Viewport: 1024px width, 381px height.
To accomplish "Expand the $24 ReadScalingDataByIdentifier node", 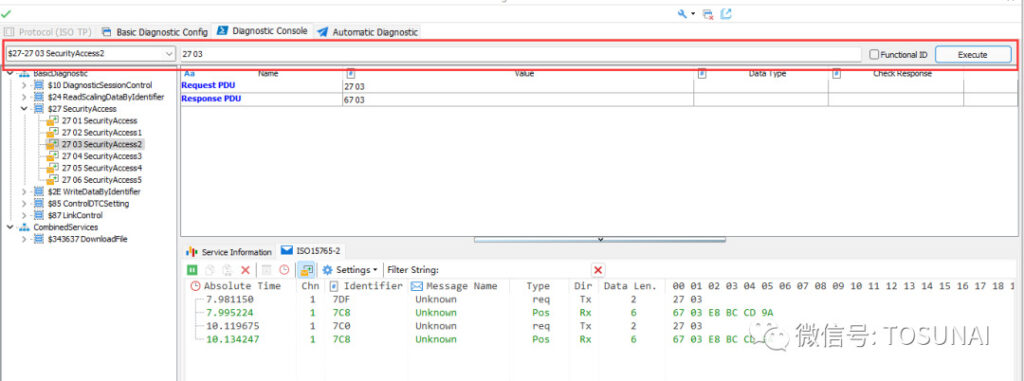I will (24, 97).
